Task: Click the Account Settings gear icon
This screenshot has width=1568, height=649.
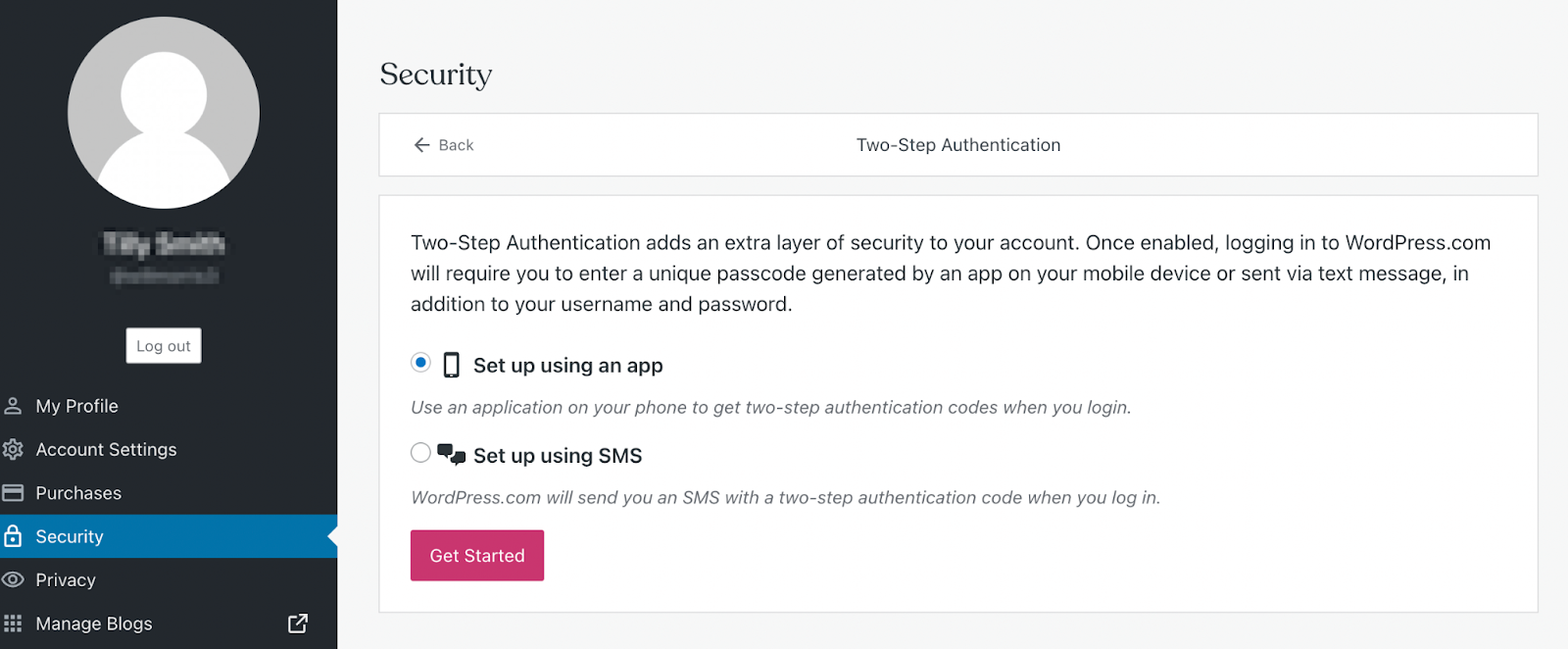Action: point(13,449)
